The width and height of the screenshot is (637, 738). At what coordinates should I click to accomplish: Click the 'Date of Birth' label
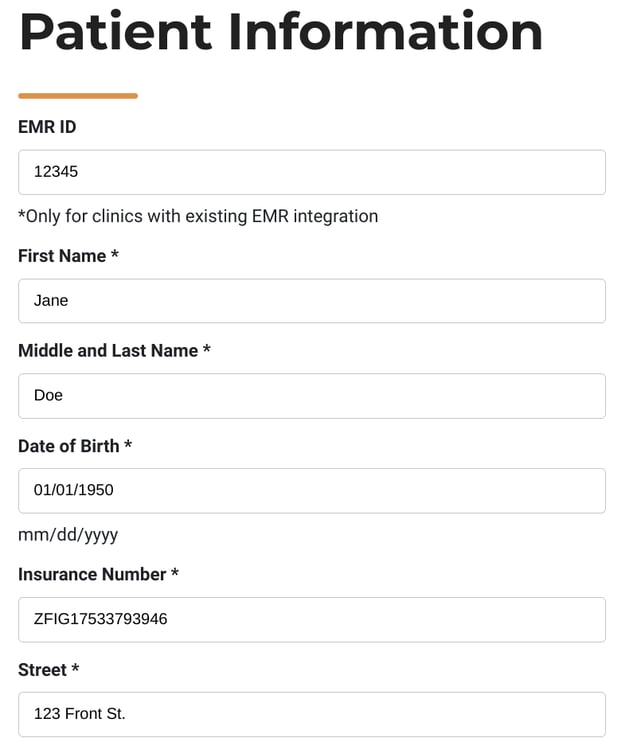[x=69, y=446]
